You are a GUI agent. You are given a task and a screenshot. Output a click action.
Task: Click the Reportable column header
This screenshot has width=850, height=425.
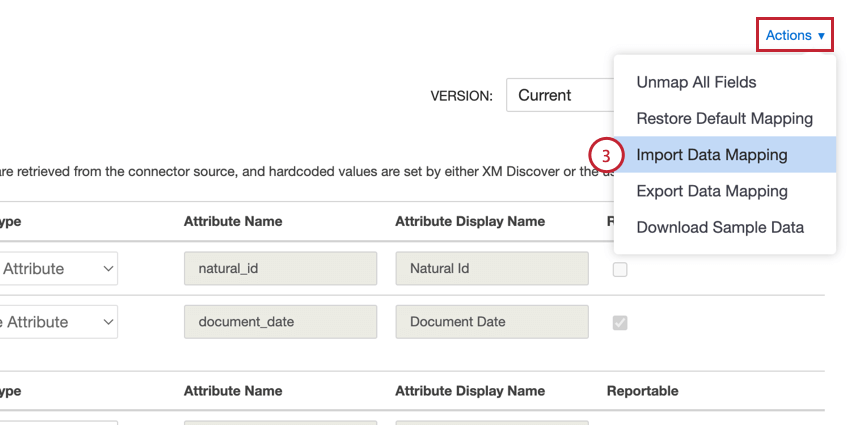[642, 391]
